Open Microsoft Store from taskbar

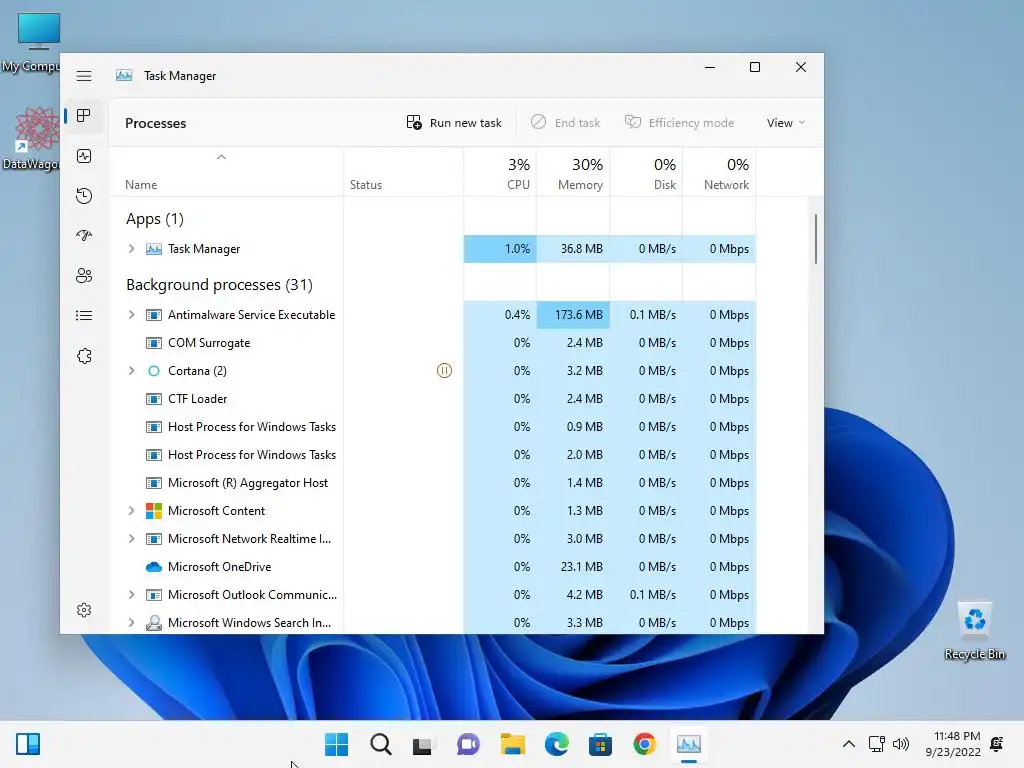pyautogui.click(x=600, y=744)
